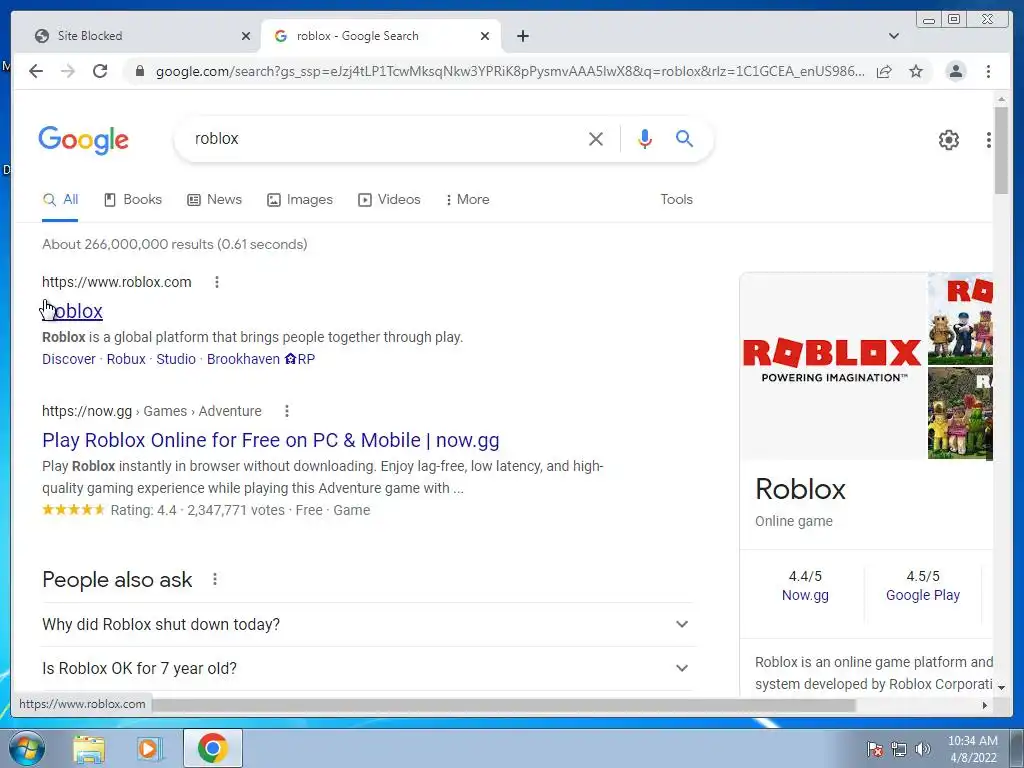This screenshot has height=768, width=1024.
Task: Bookmark this page with the star icon
Action: point(916,71)
